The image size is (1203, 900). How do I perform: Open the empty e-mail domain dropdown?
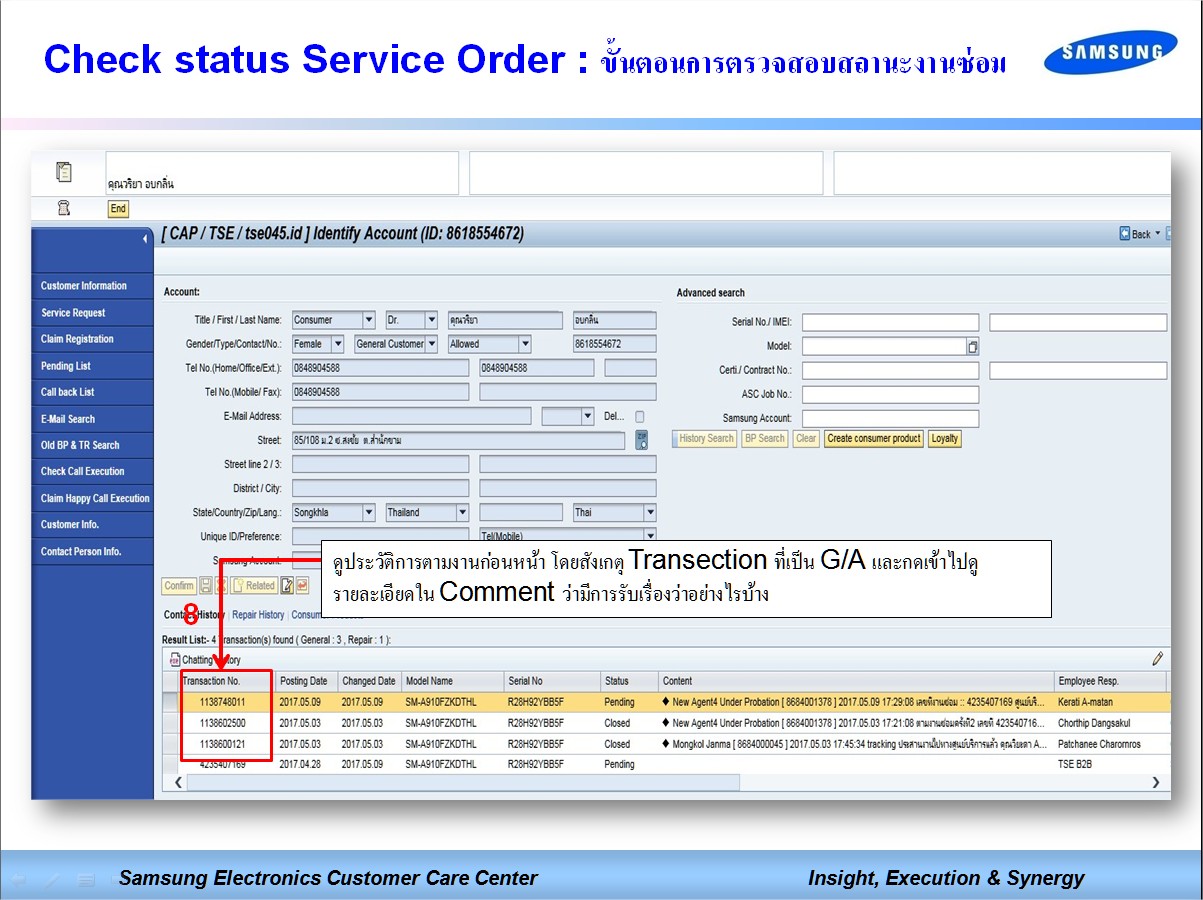pos(587,416)
